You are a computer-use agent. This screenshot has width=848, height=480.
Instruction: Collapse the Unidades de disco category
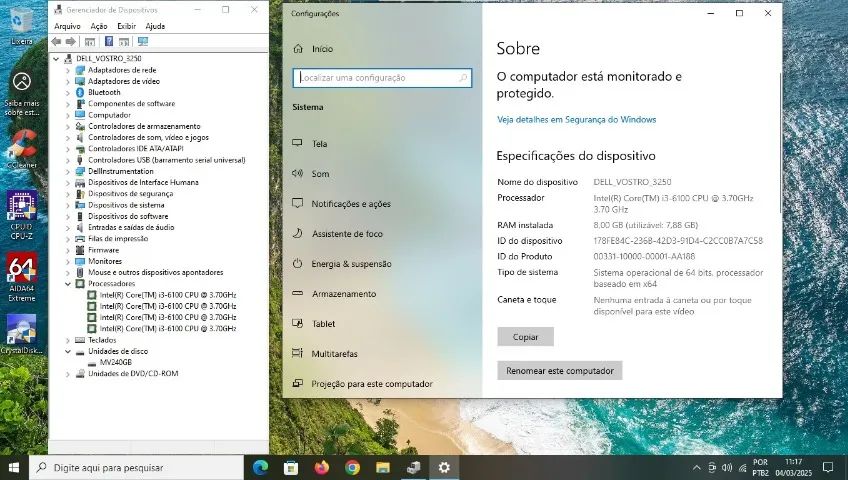click(x=68, y=351)
